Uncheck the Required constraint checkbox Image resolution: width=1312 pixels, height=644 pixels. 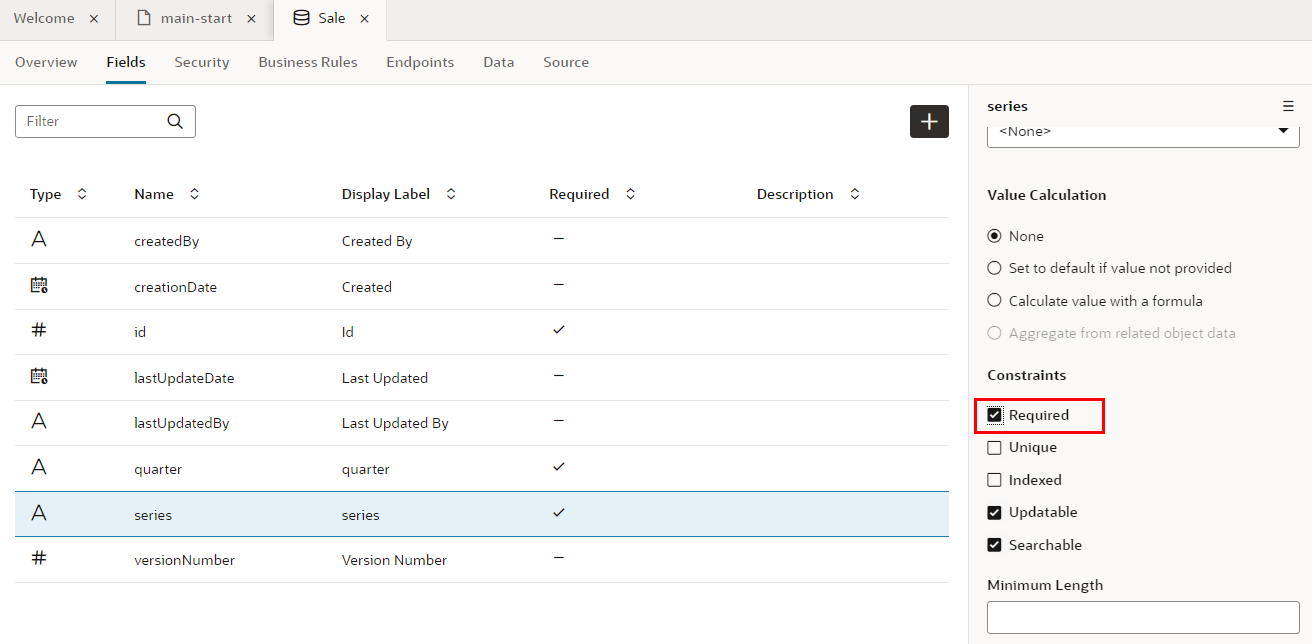994,415
